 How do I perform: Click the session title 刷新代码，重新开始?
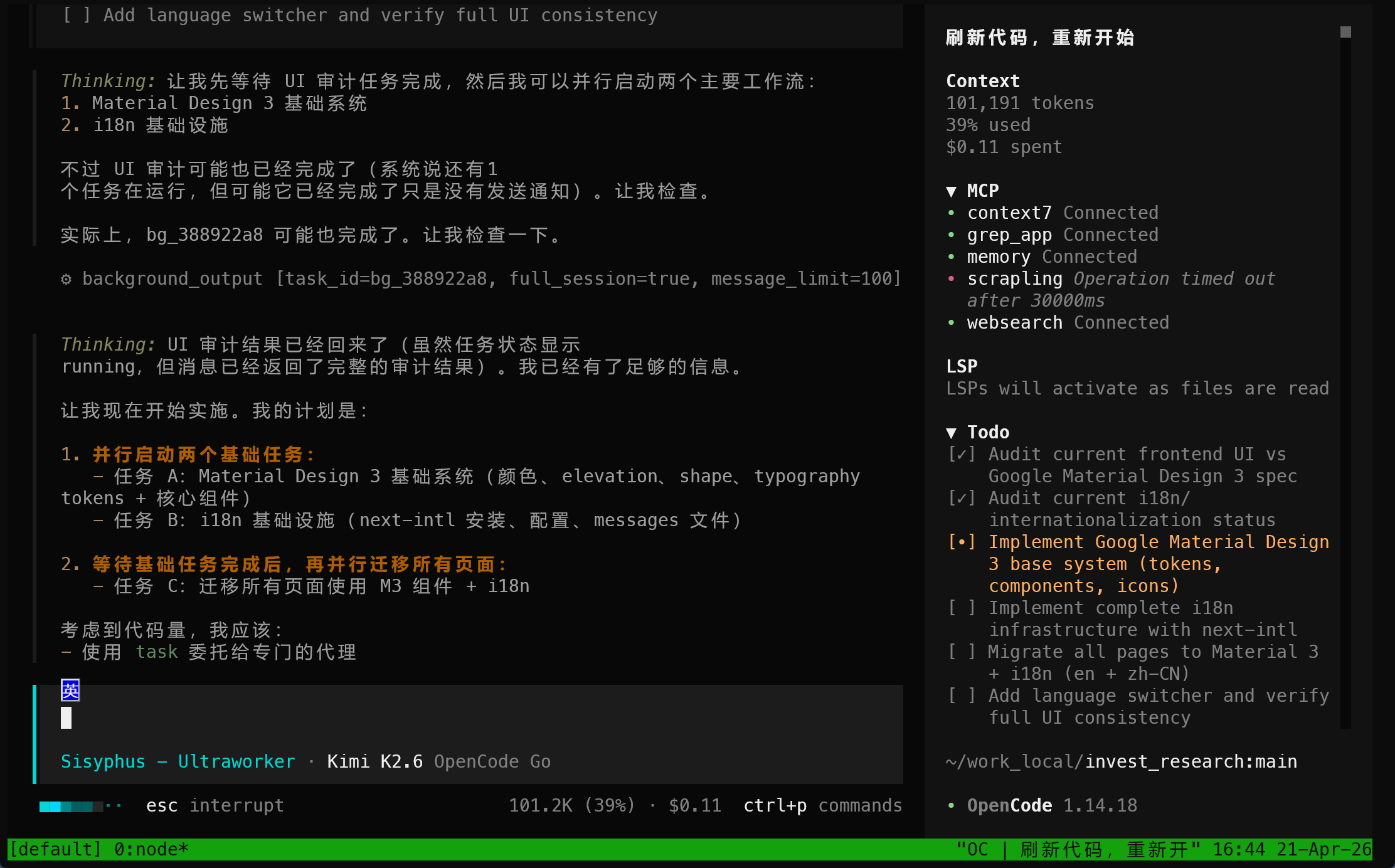pos(1040,38)
